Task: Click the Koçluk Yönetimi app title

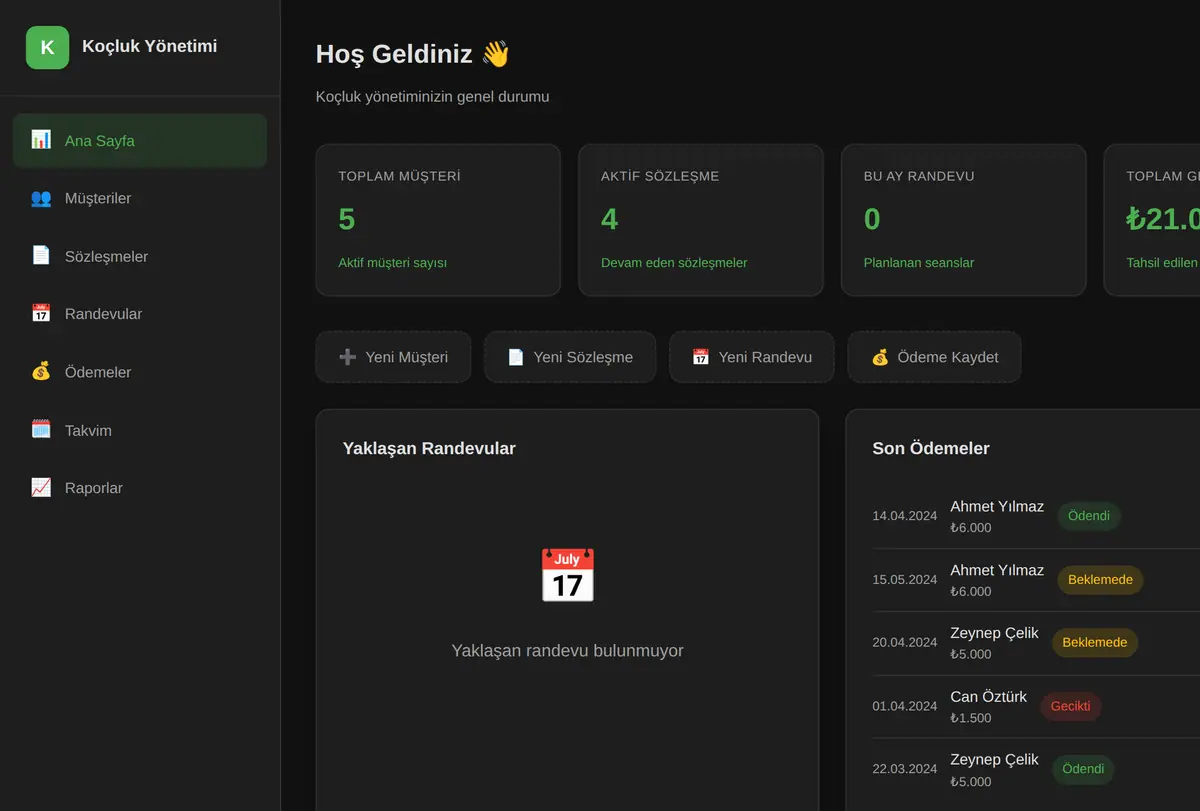Action: pyautogui.click(x=149, y=46)
